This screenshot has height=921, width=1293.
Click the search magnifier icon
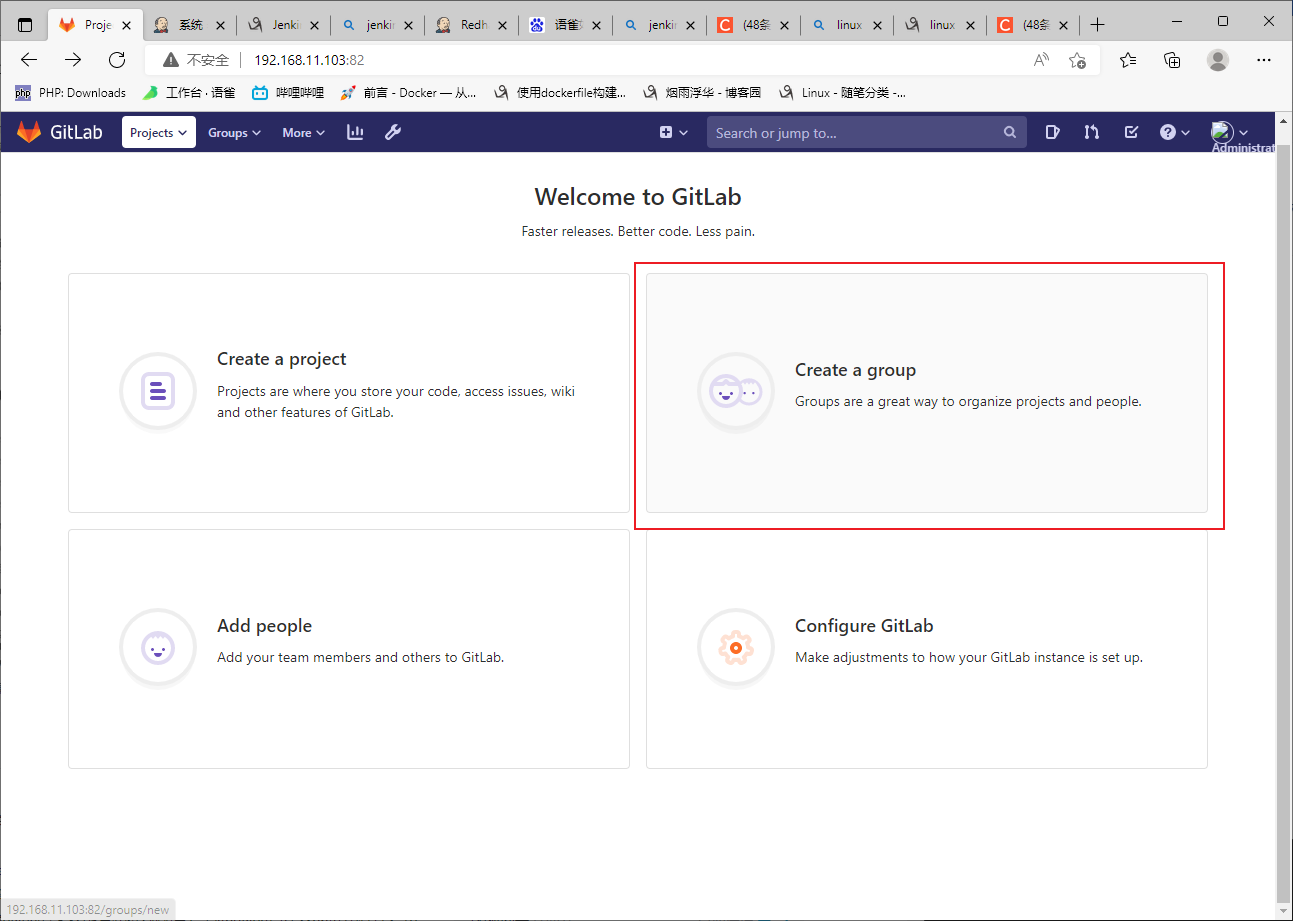coord(1010,133)
